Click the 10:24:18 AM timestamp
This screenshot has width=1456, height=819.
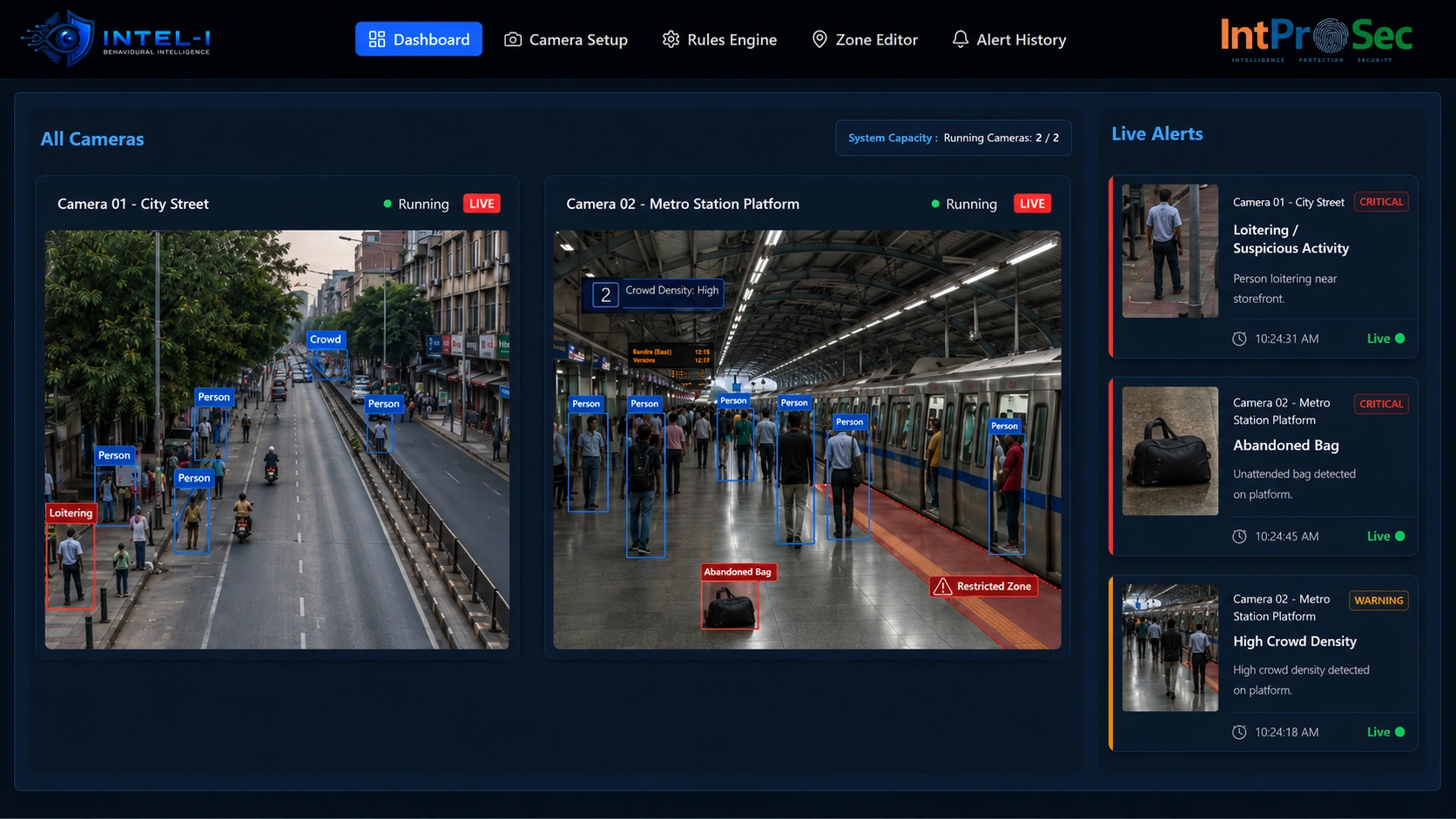pos(1287,732)
